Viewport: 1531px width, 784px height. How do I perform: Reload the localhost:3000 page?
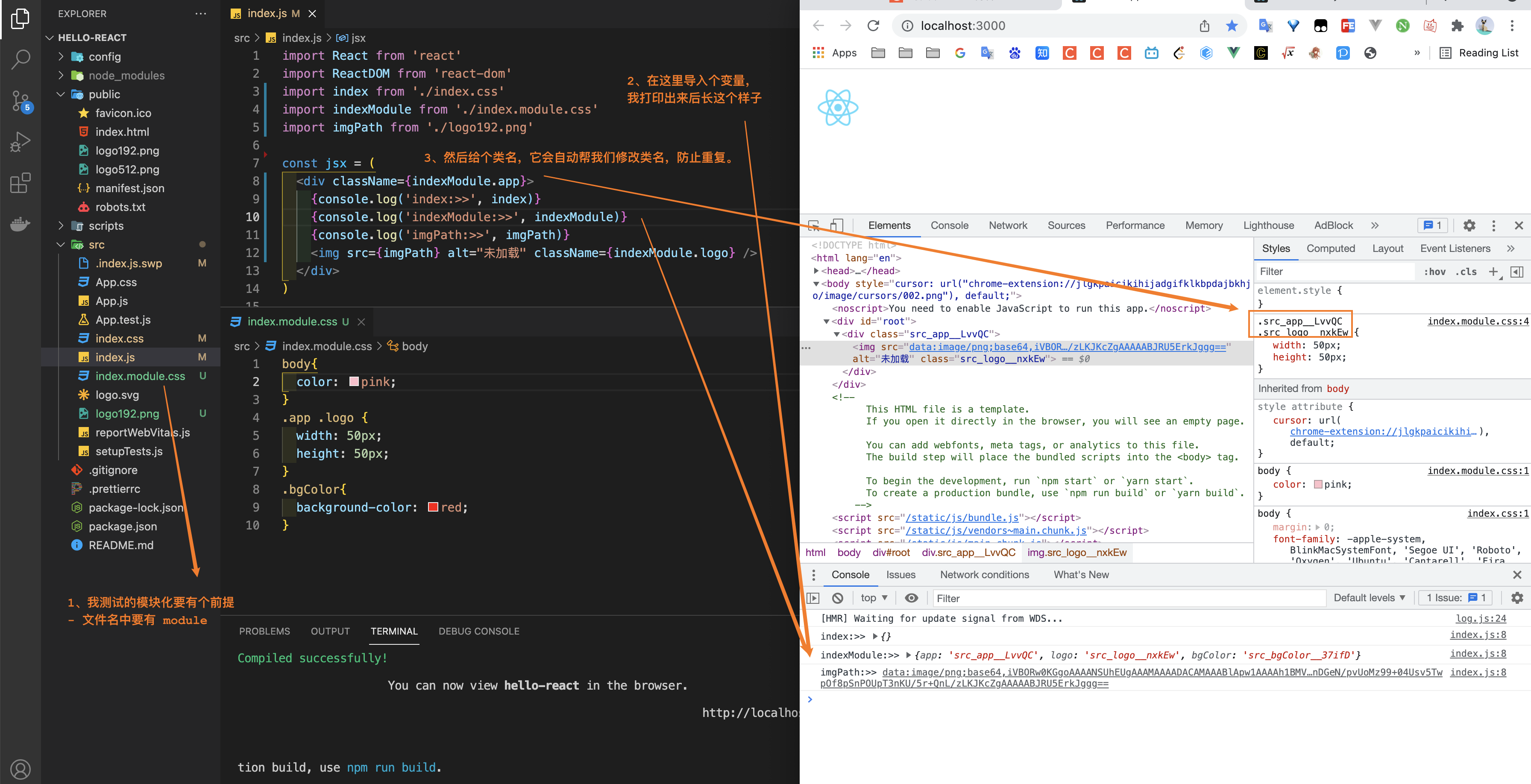[x=873, y=26]
